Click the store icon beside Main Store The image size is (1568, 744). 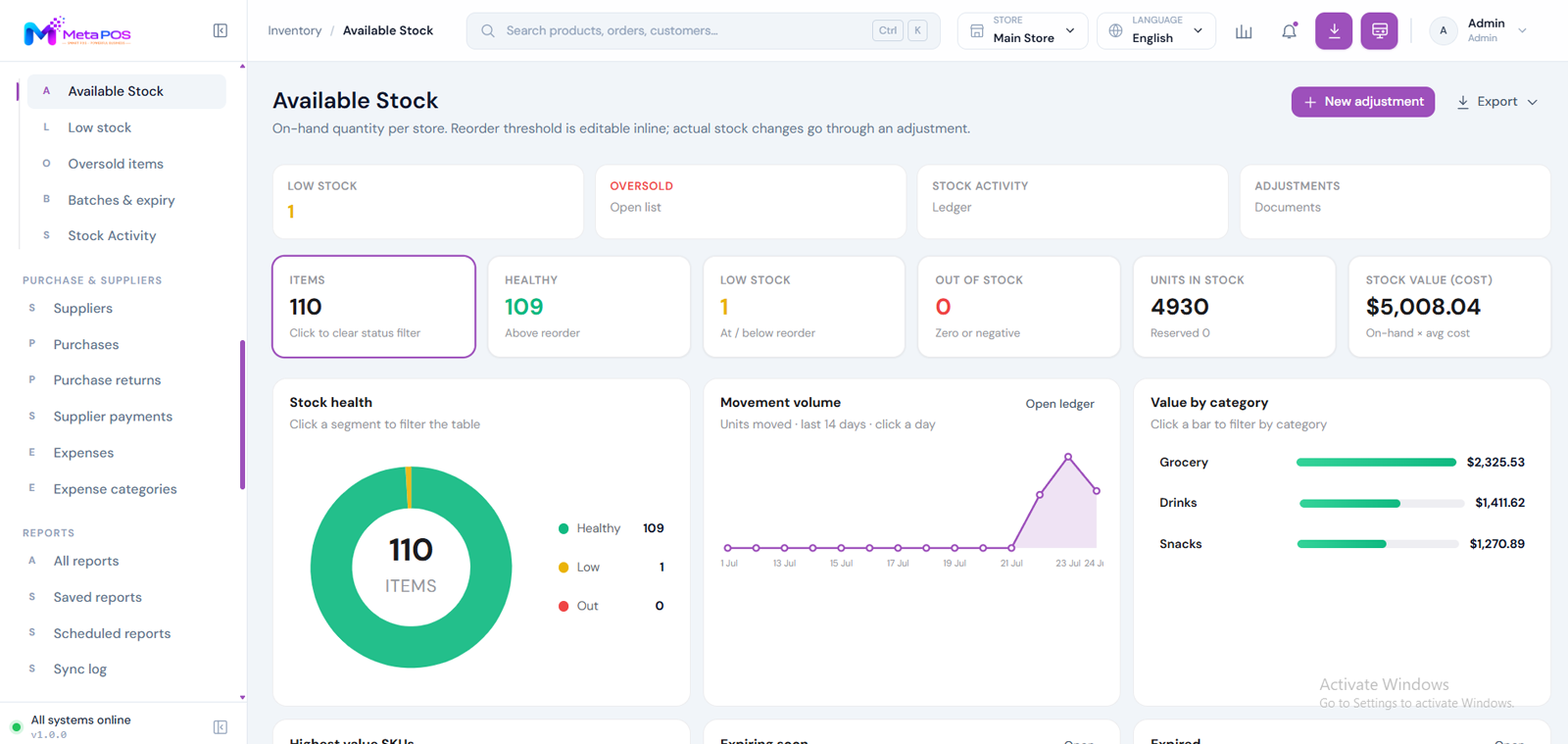977,31
